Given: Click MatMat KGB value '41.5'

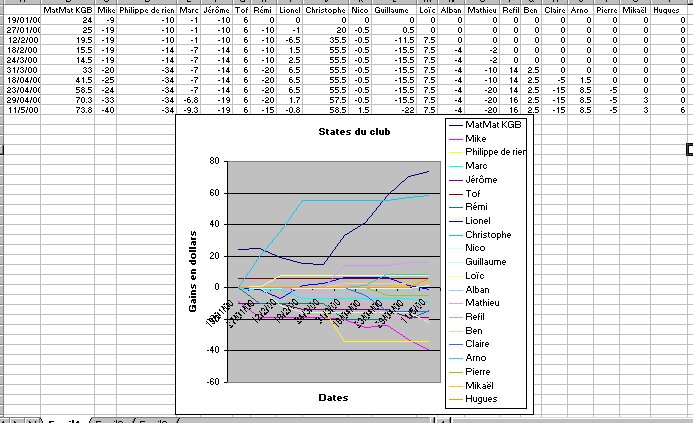Looking at the screenshot, I should (68, 80).
